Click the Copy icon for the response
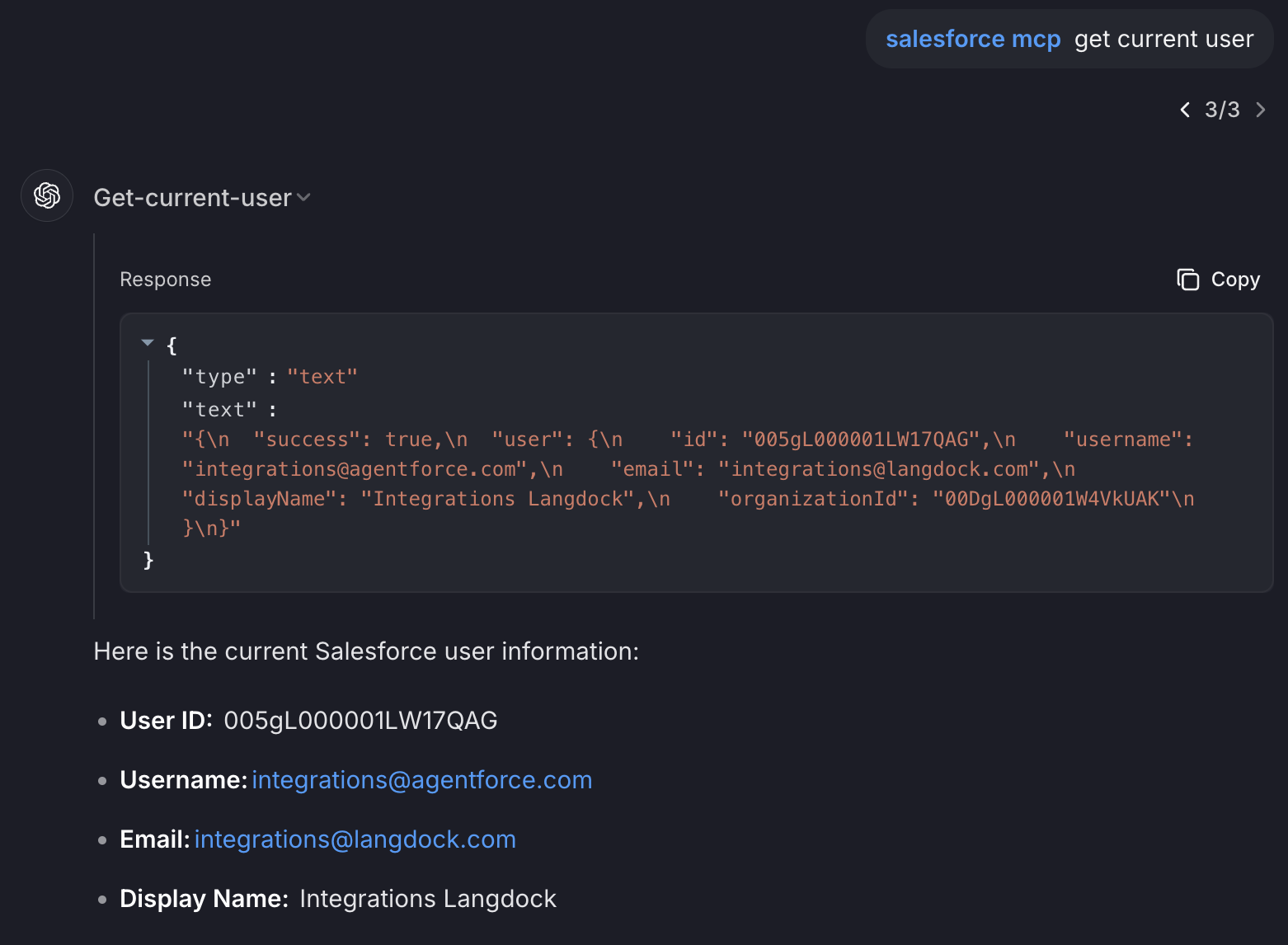The image size is (1288, 945). (x=1187, y=280)
